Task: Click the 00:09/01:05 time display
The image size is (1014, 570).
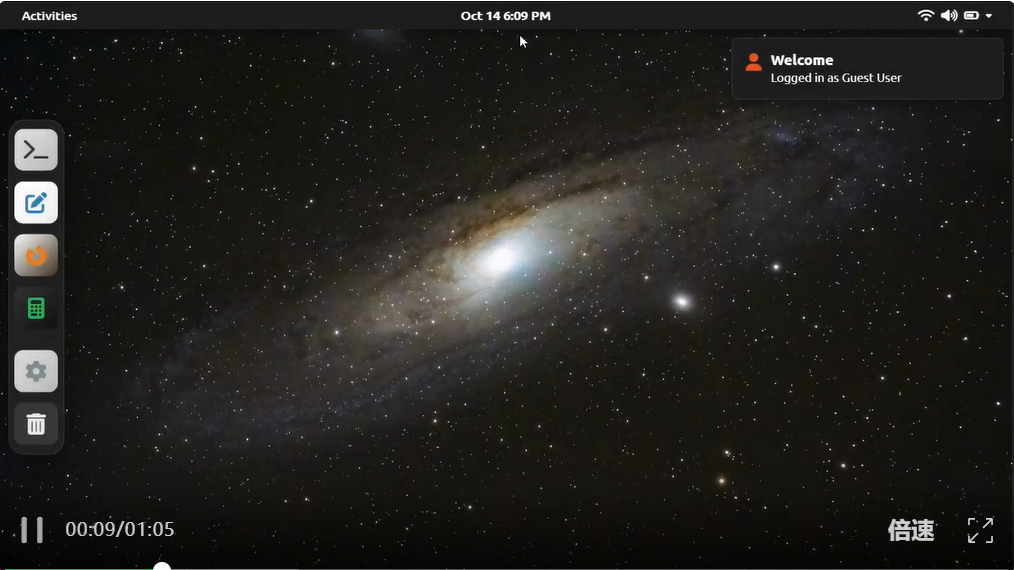Action: tap(120, 529)
